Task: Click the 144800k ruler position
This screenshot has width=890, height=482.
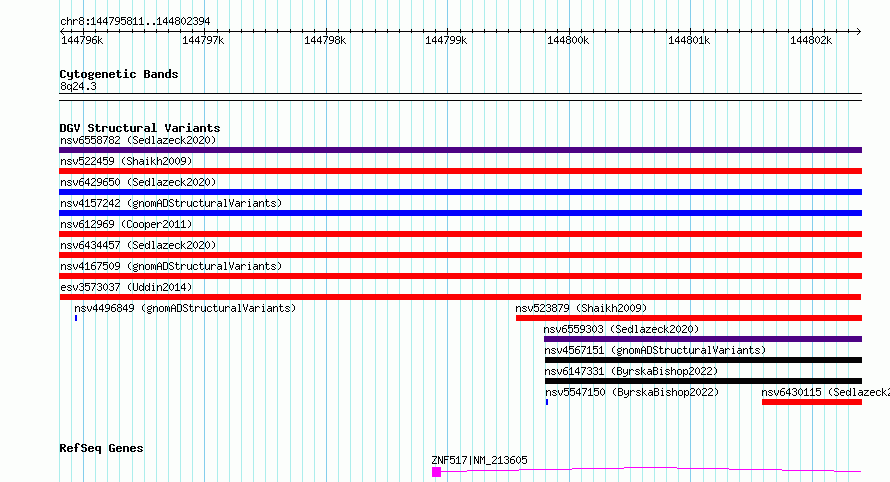Action: click(568, 40)
